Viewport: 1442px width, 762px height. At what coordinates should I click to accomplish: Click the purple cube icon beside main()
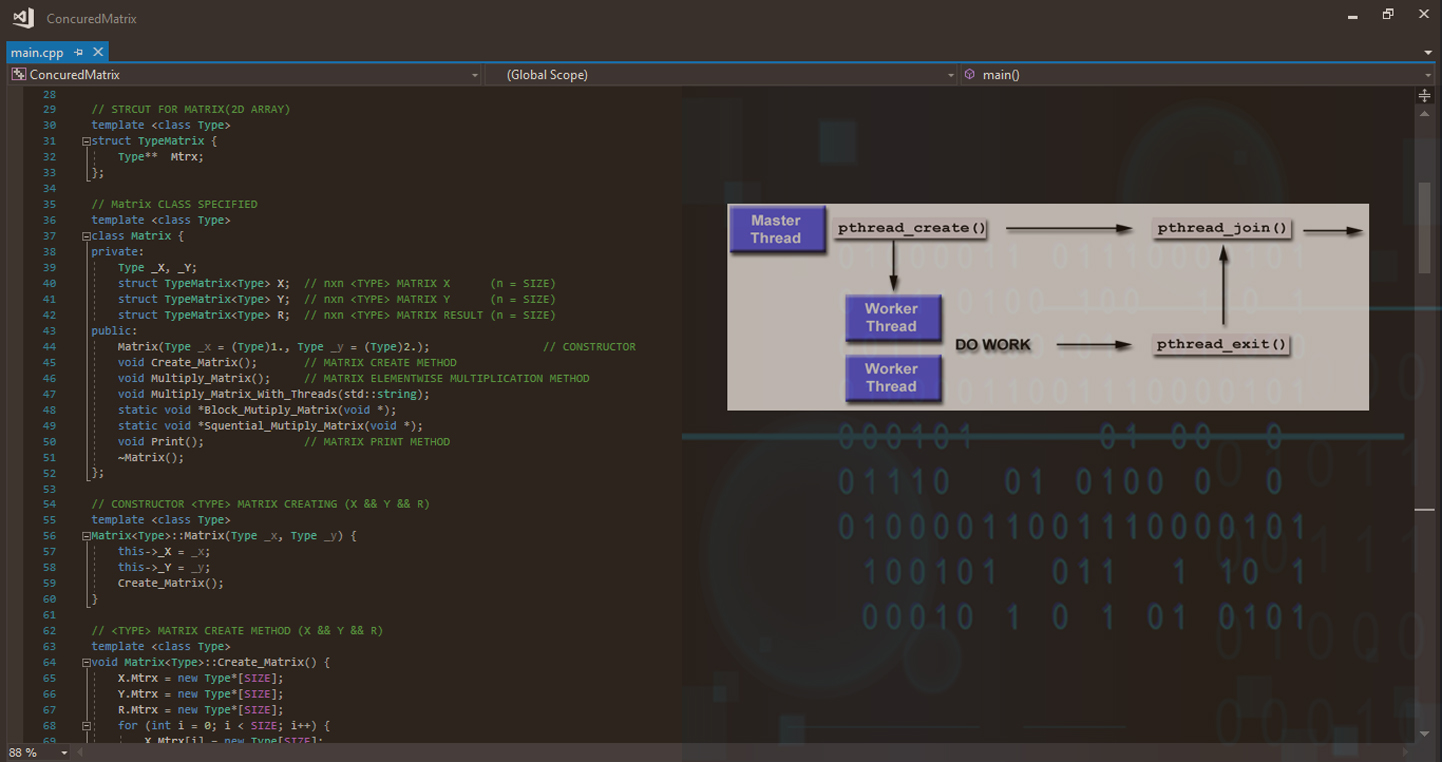click(x=970, y=75)
